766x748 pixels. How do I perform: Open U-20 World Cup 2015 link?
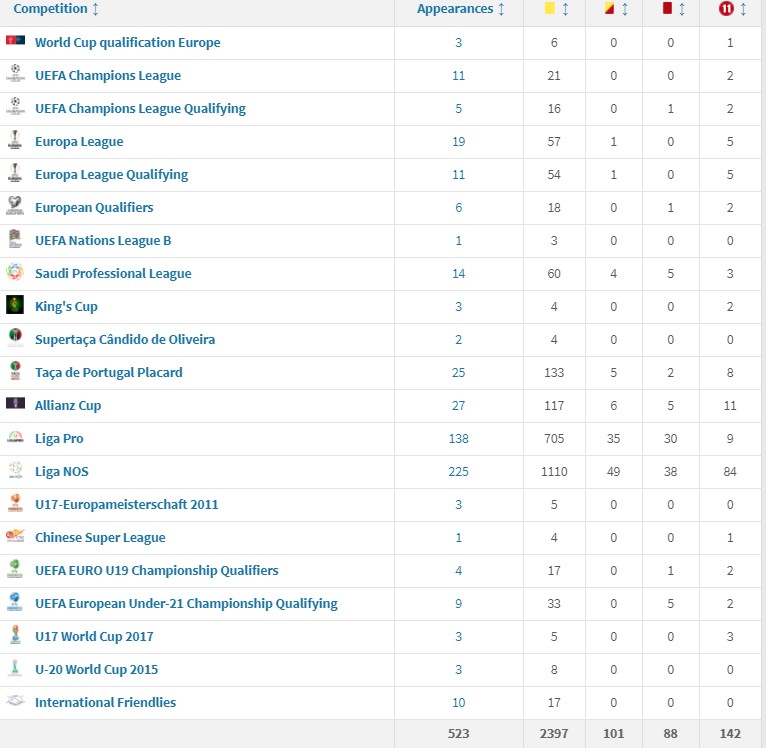[x=97, y=669]
